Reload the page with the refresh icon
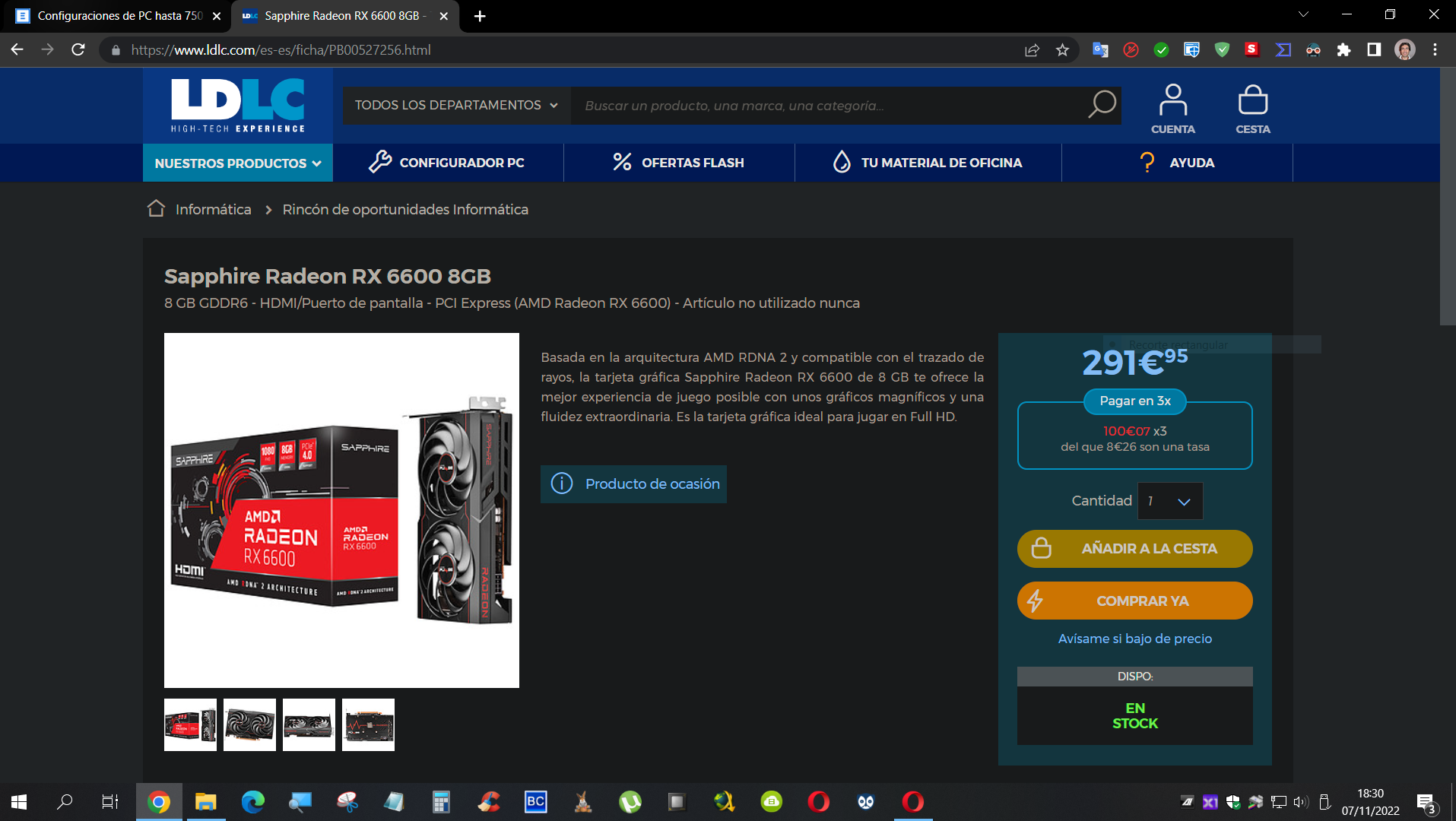1456x821 pixels. (78, 50)
